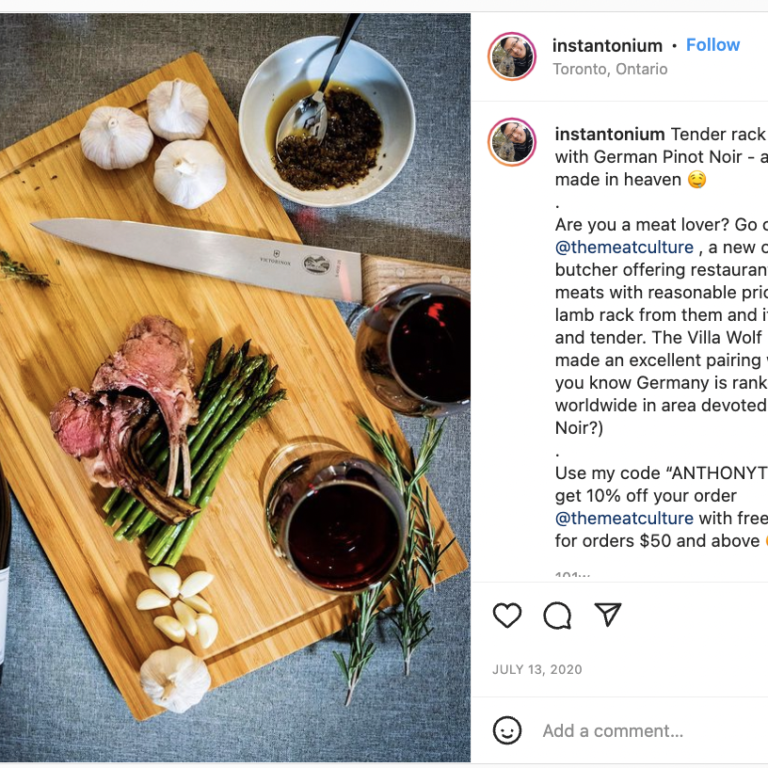
Task: Visit @themeatculture mention below 'Are you a meat lover?'
Action: click(624, 247)
